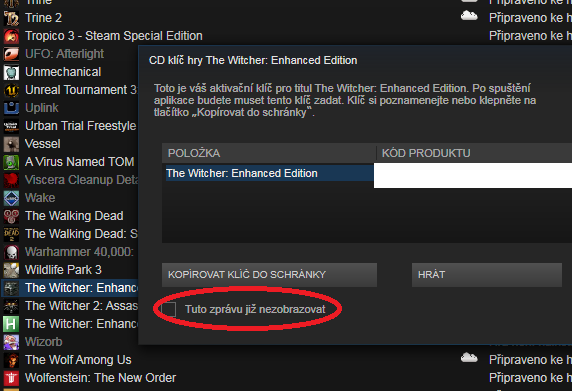Click the product code field
The width and height of the screenshot is (572, 391).
point(473,175)
